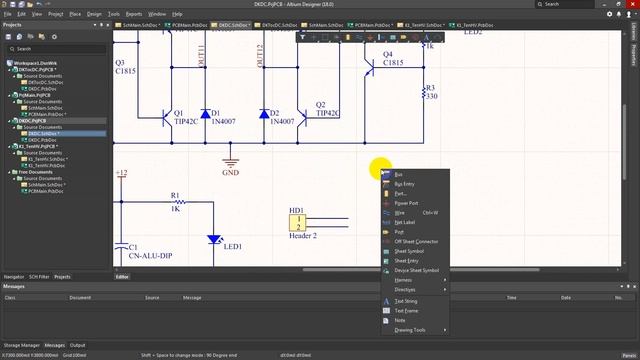Click the yellow folder icon in the Projects panel toolbar
Image resolution: width=640 pixels, height=360 pixels.
pyautogui.click(x=42, y=37)
